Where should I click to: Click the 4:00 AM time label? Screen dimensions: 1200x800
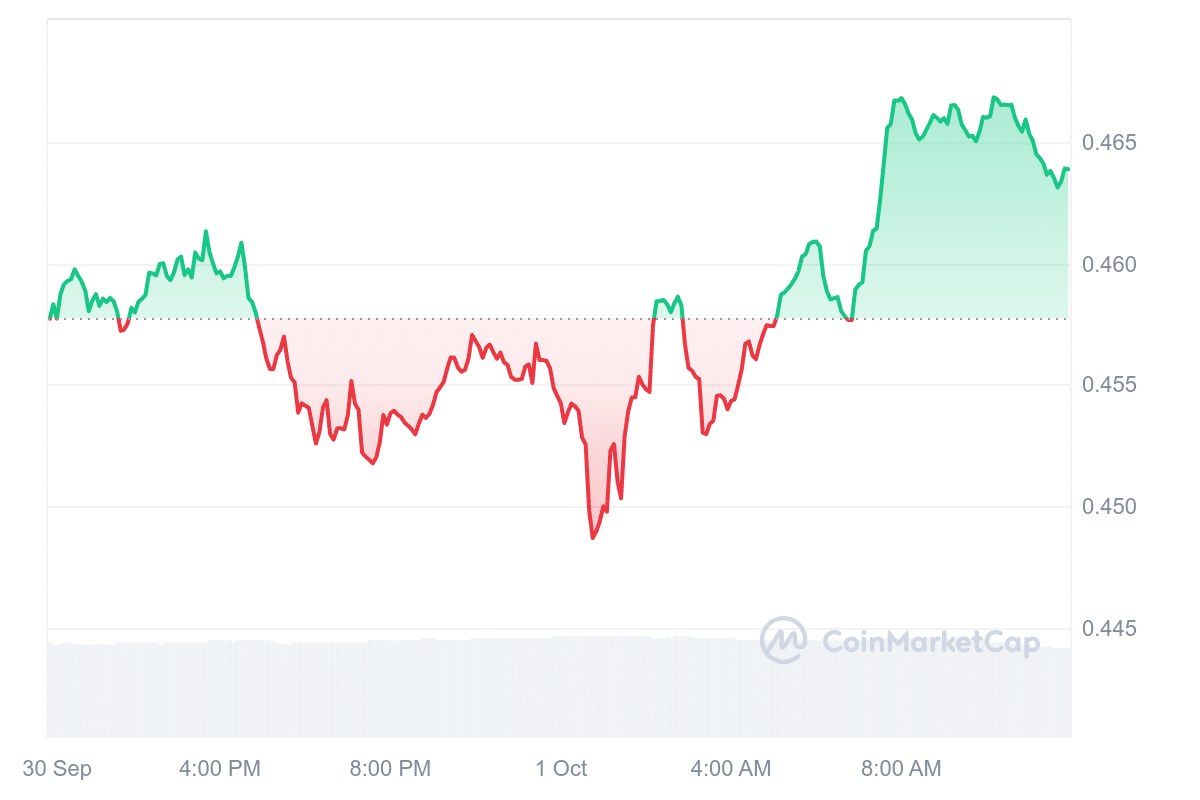731,769
